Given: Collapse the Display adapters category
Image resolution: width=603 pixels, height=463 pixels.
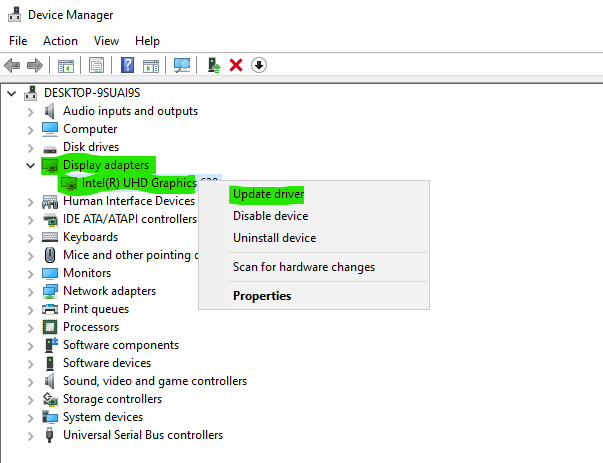Looking at the screenshot, I should 30,166.
